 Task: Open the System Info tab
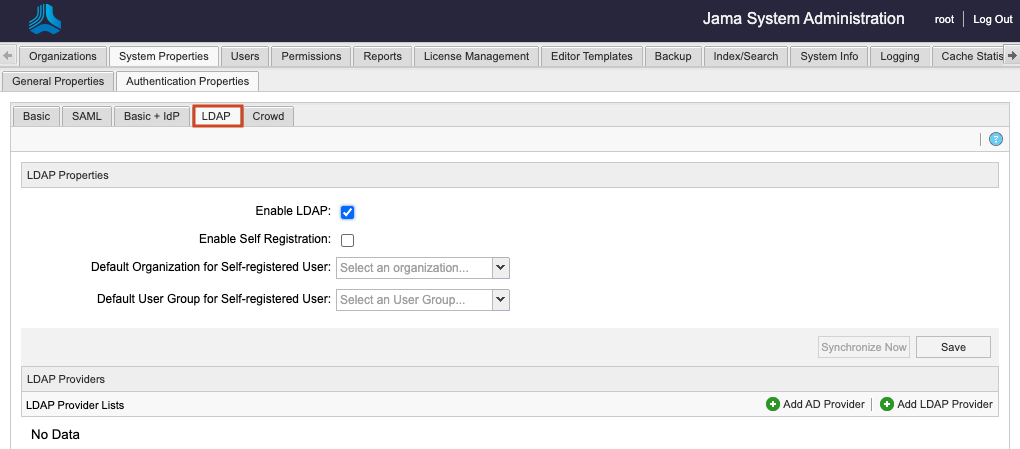[829, 56]
